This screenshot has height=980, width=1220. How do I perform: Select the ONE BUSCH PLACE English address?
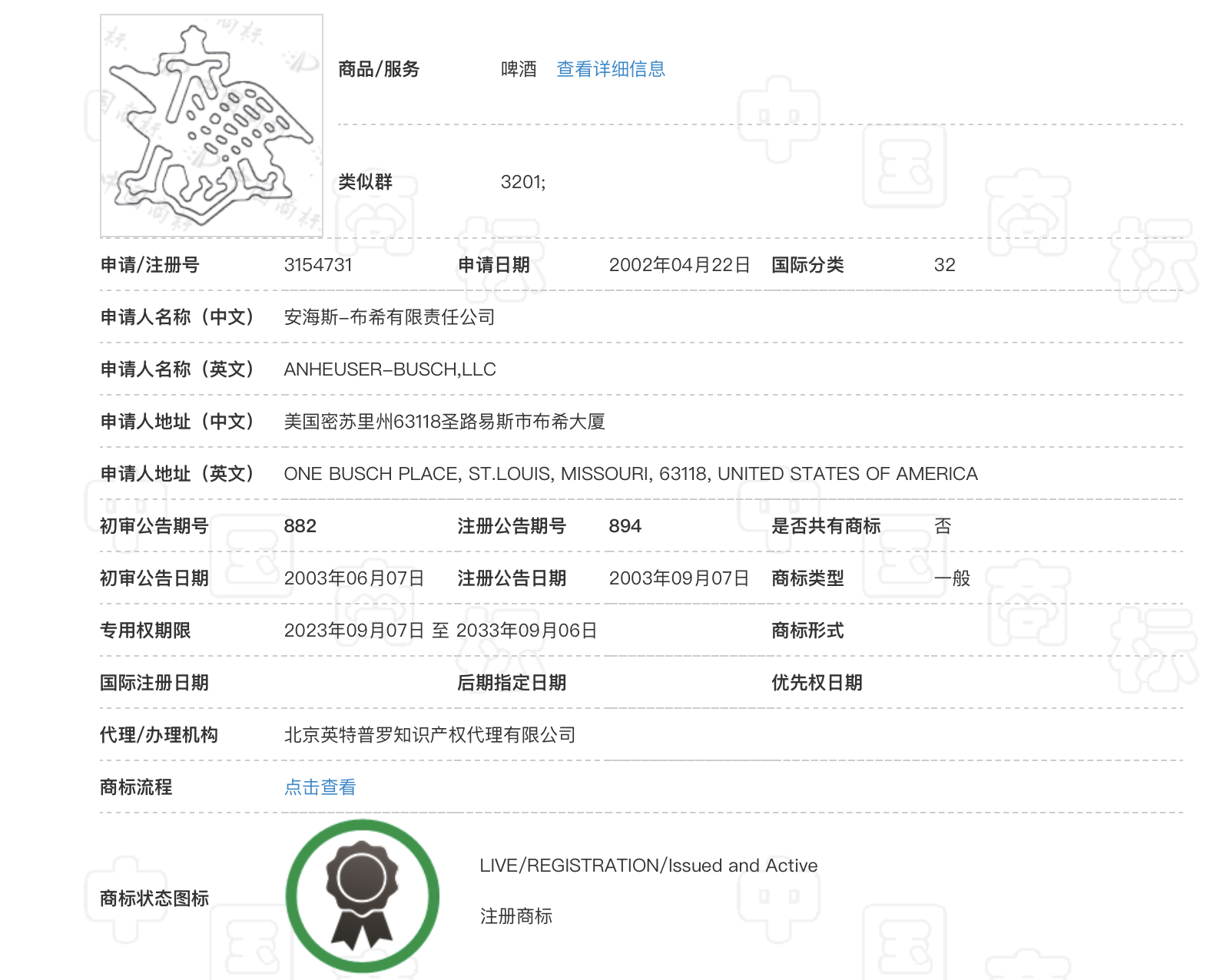[631, 474]
